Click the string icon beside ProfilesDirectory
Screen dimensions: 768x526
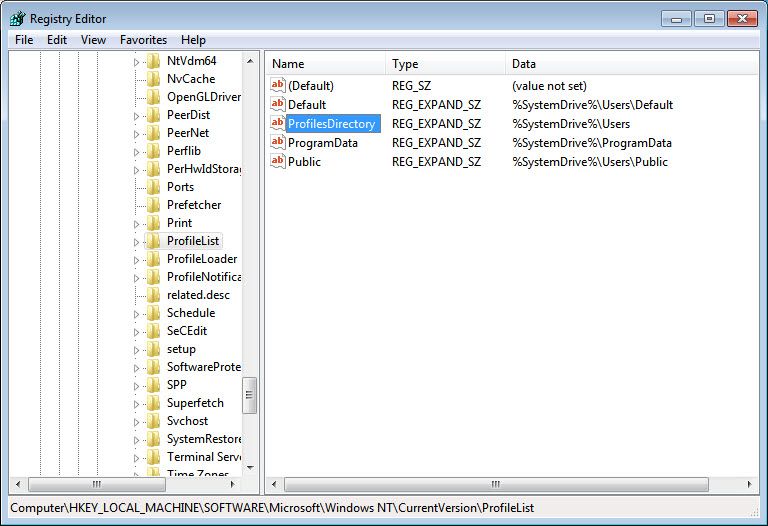(x=278, y=123)
